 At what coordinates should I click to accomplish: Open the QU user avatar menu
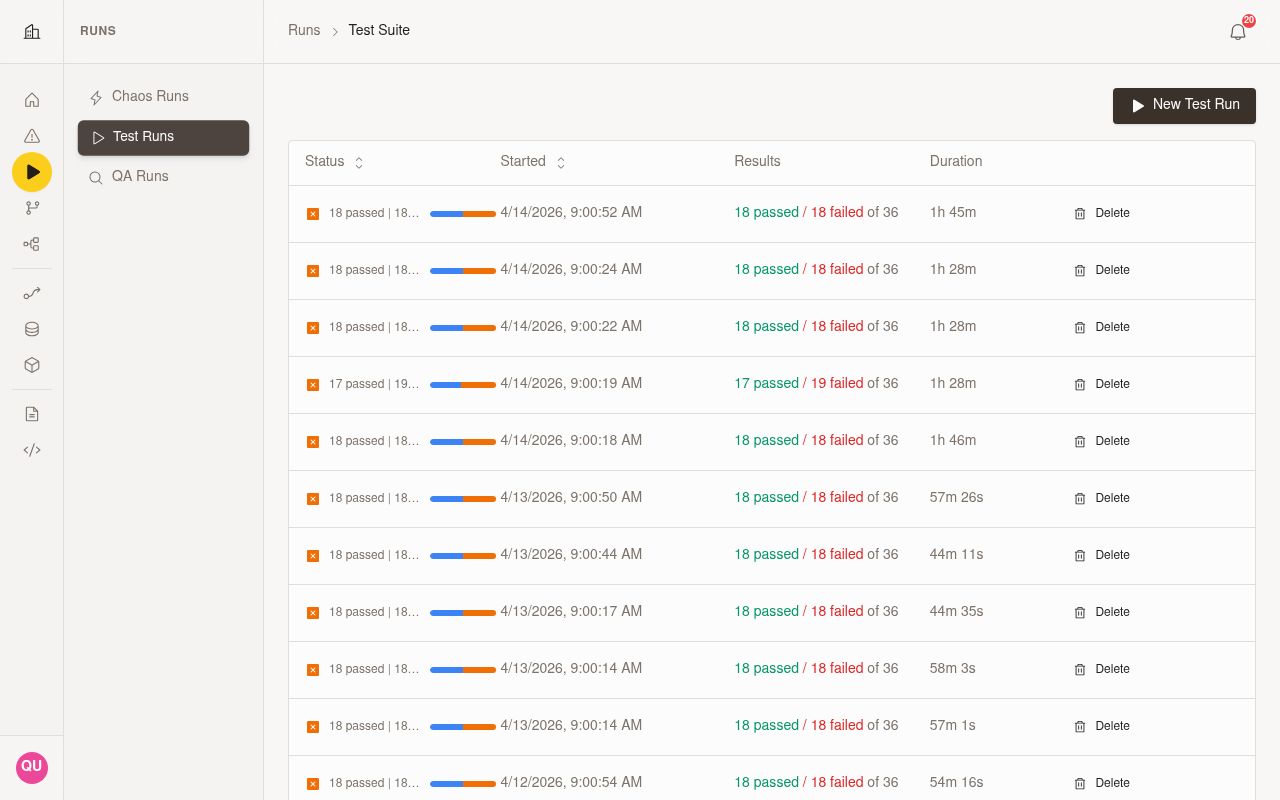32,767
